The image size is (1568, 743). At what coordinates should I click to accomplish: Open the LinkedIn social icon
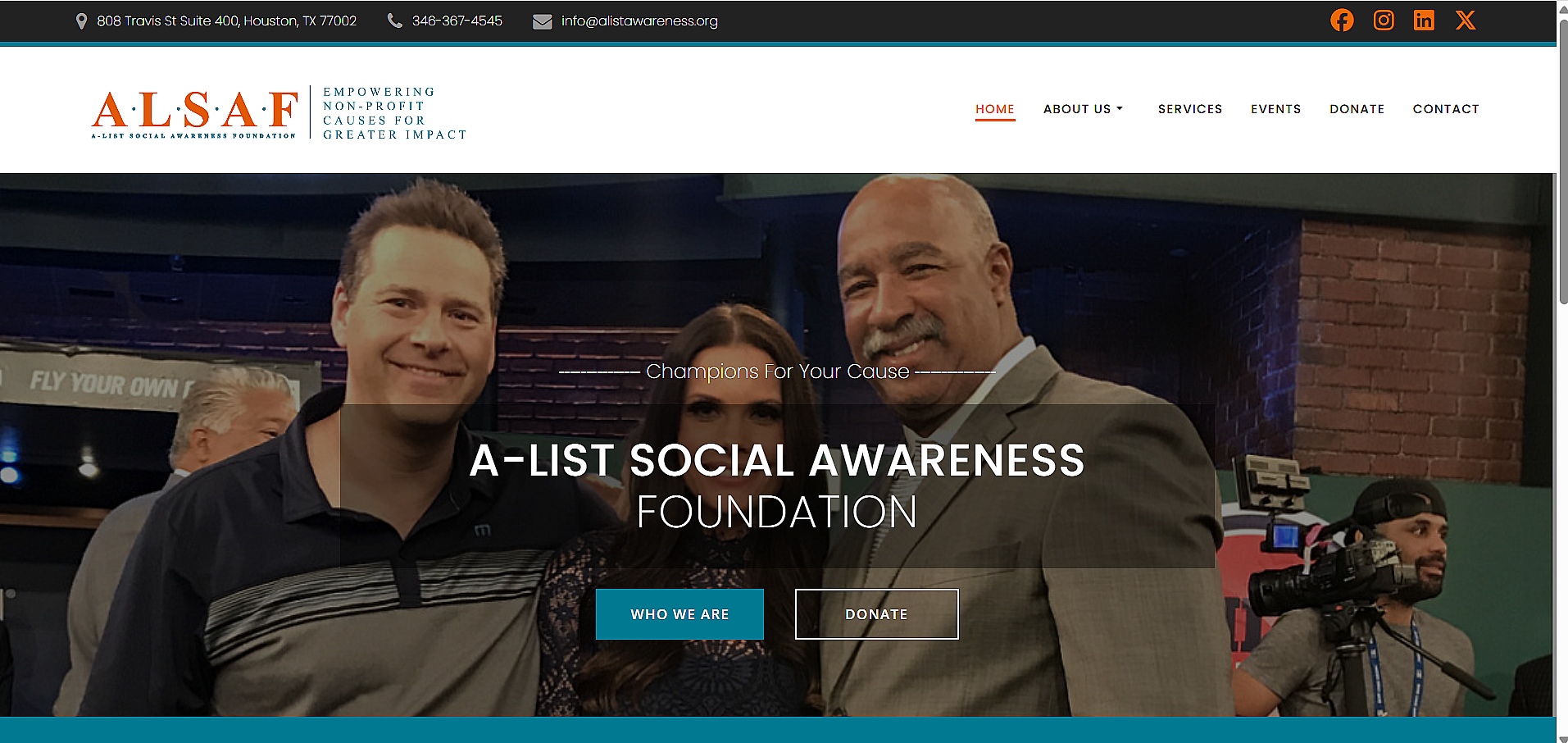1424,21
